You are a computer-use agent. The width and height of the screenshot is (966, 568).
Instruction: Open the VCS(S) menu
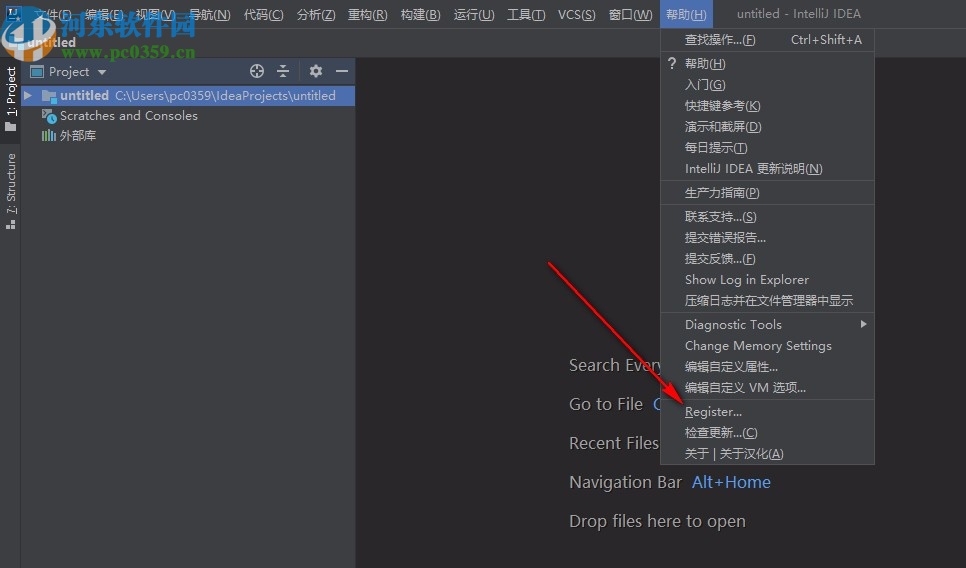[x=577, y=14]
